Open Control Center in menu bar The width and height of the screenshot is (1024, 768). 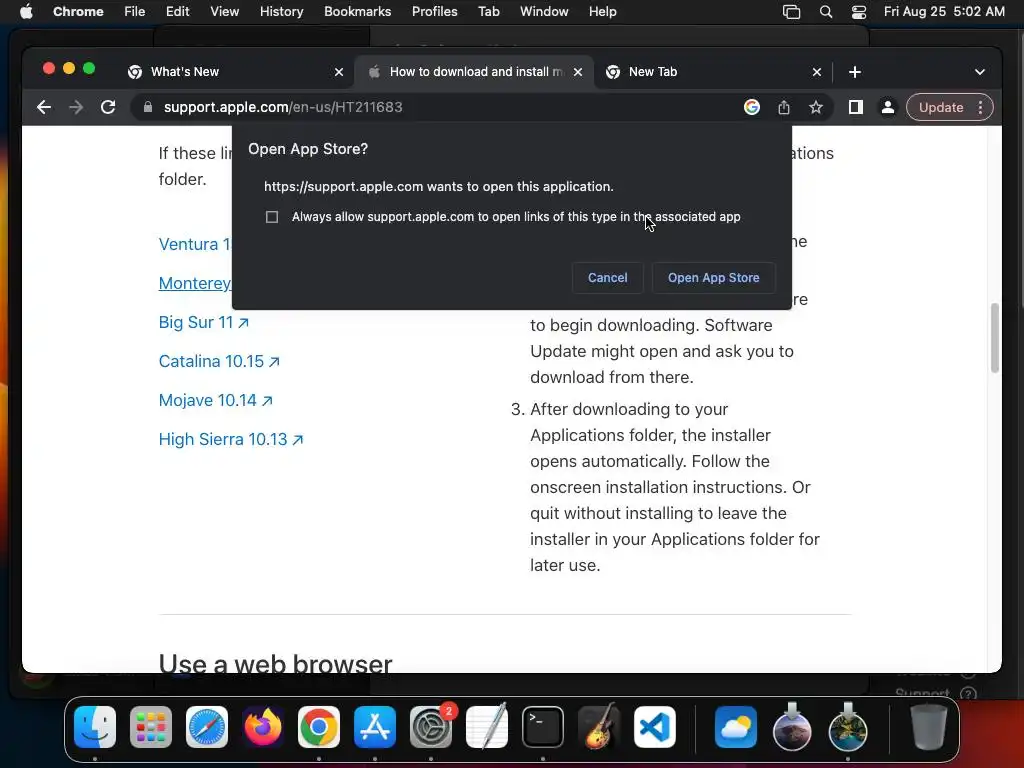pos(859,11)
